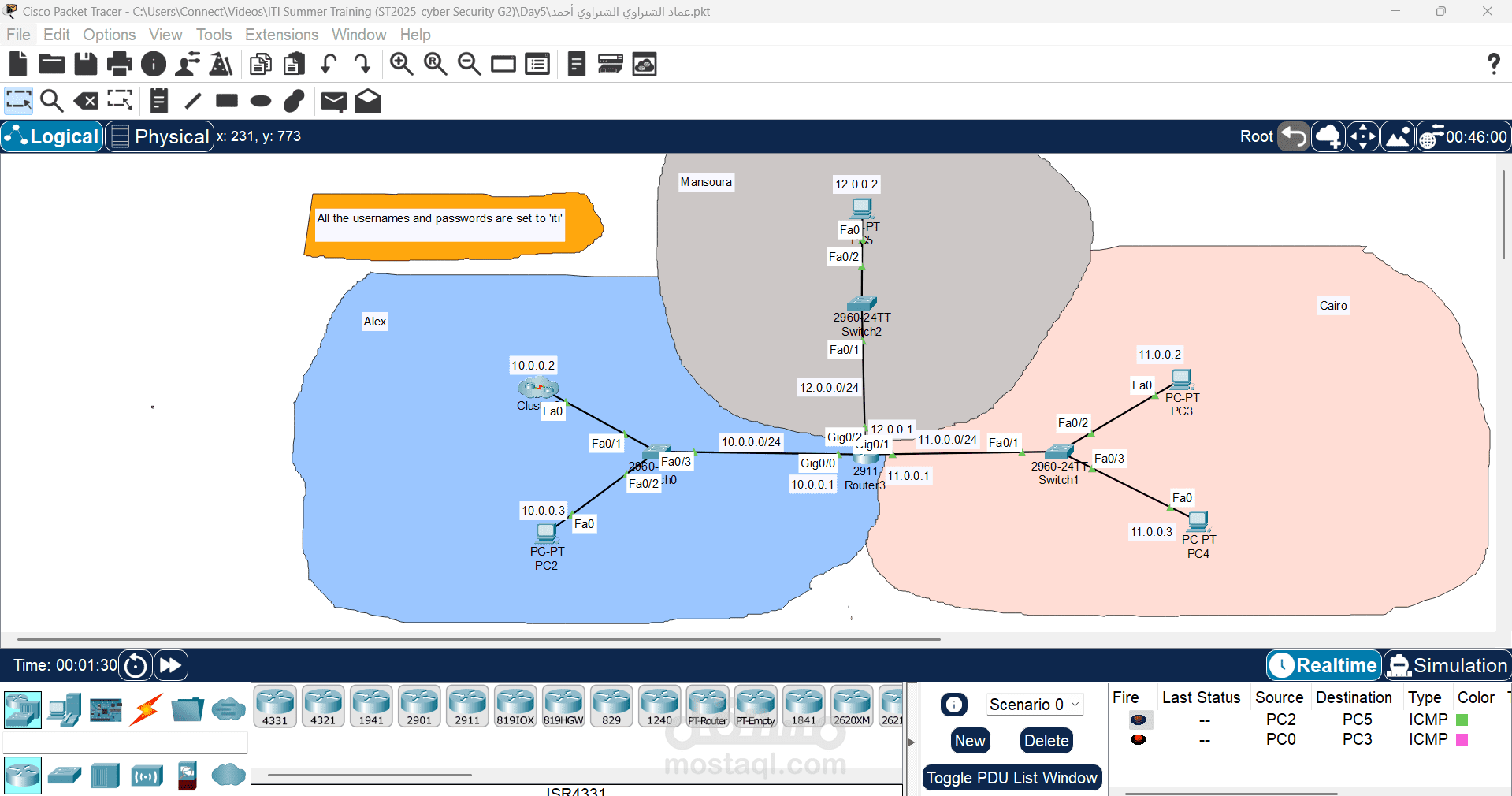Open the Help menu
Viewport: 1512px width, 796px height.
(x=415, y=35)
